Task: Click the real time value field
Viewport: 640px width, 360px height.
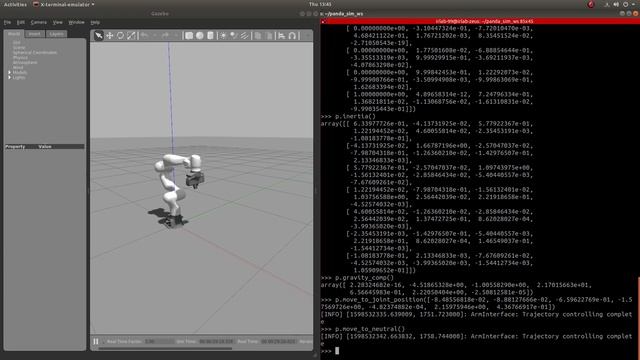Action: [278, 341]
